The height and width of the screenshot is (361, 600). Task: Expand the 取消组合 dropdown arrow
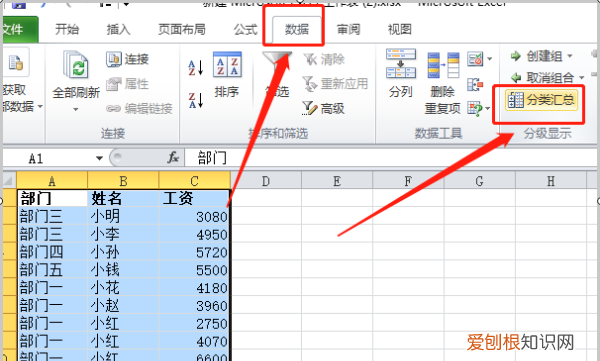tap(581, 78)
